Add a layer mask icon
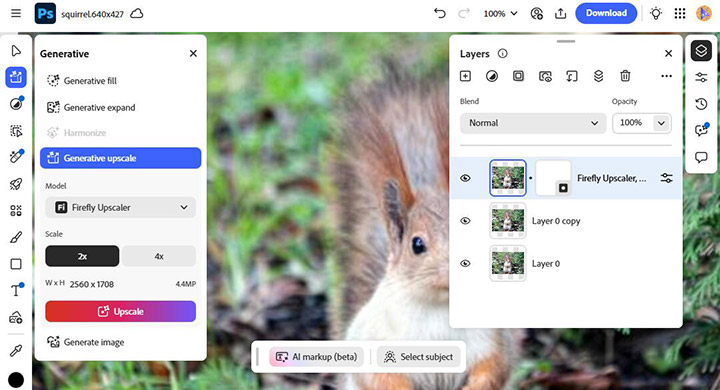The width and height of the screenshot is (720, 390). pos(518,76)
